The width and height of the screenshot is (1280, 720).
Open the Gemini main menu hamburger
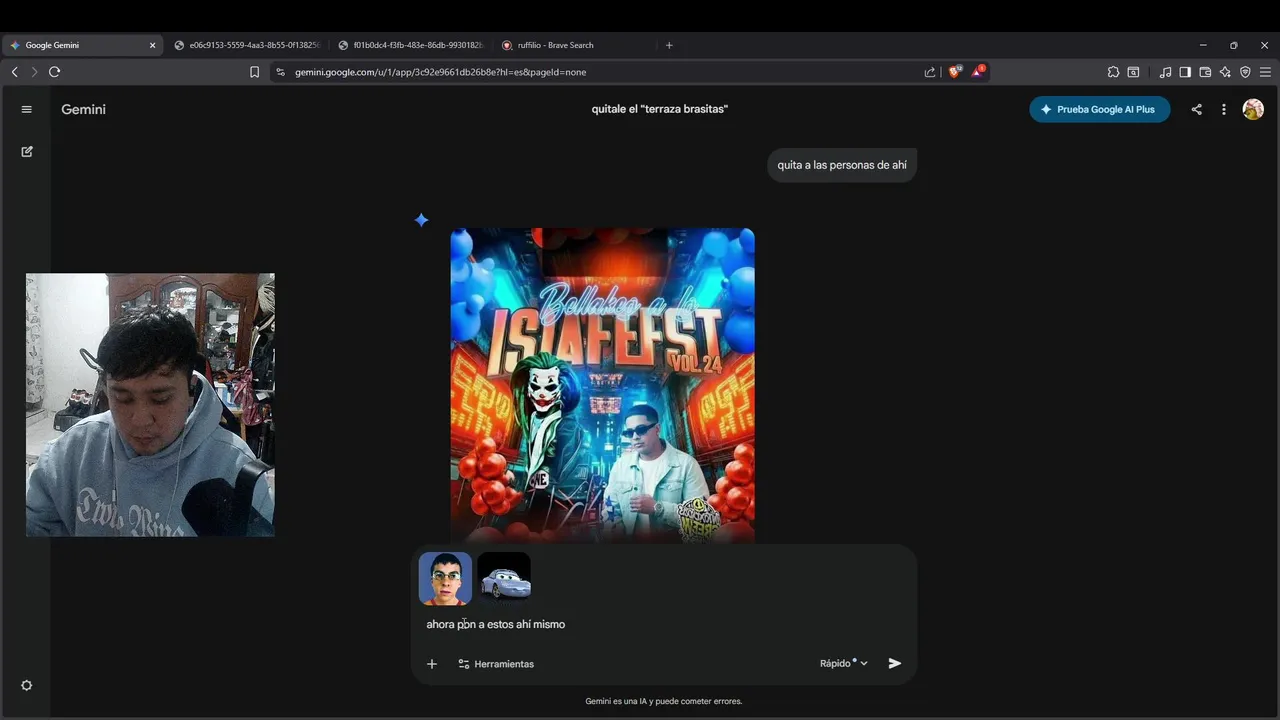click(x=27, y=110)
